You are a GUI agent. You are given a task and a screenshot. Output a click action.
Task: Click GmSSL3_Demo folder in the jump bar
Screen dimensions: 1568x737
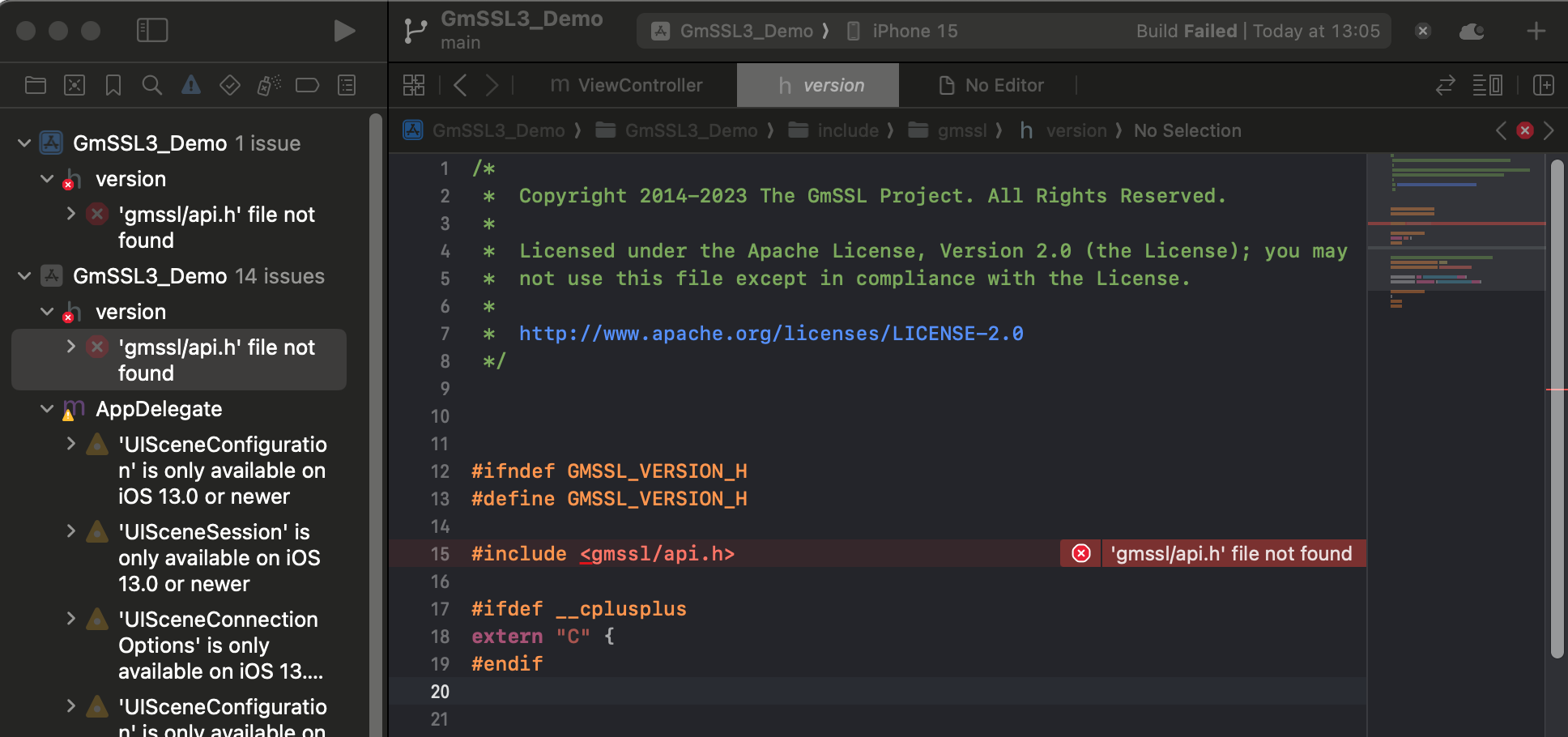[676, 130]
